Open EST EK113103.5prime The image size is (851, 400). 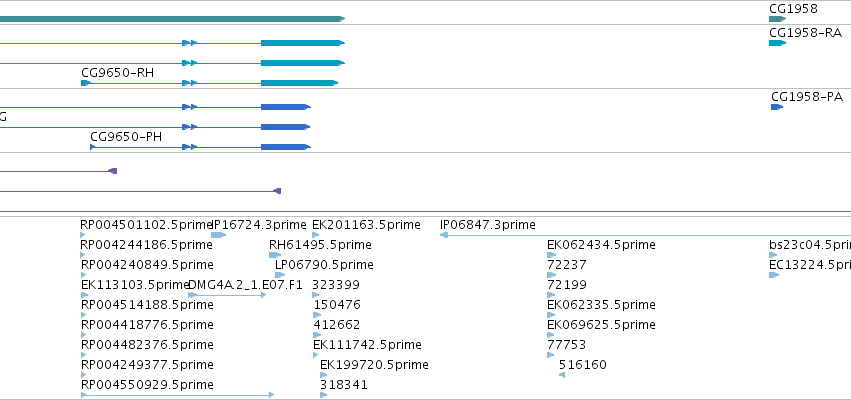135,285
